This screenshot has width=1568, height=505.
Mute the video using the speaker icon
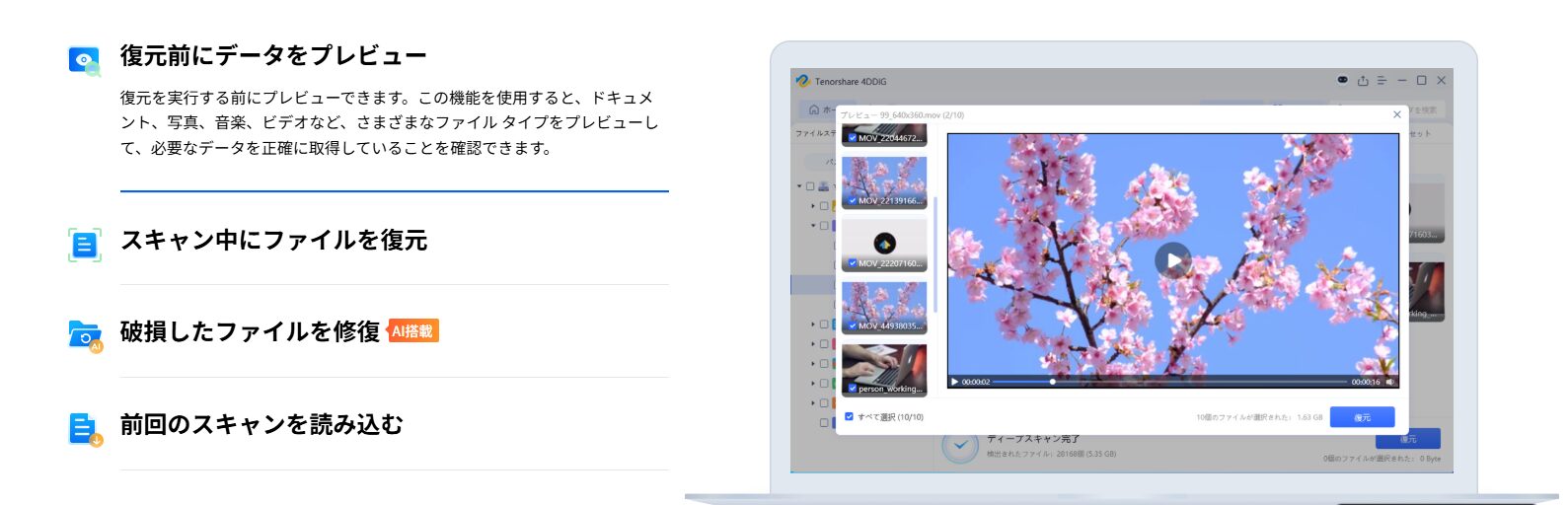click(x=1389, y=382)
